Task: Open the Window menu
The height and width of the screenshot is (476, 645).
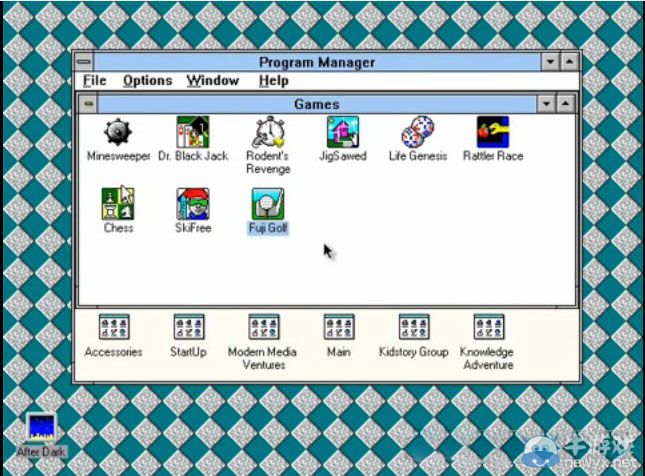Action: coord(213,81)
